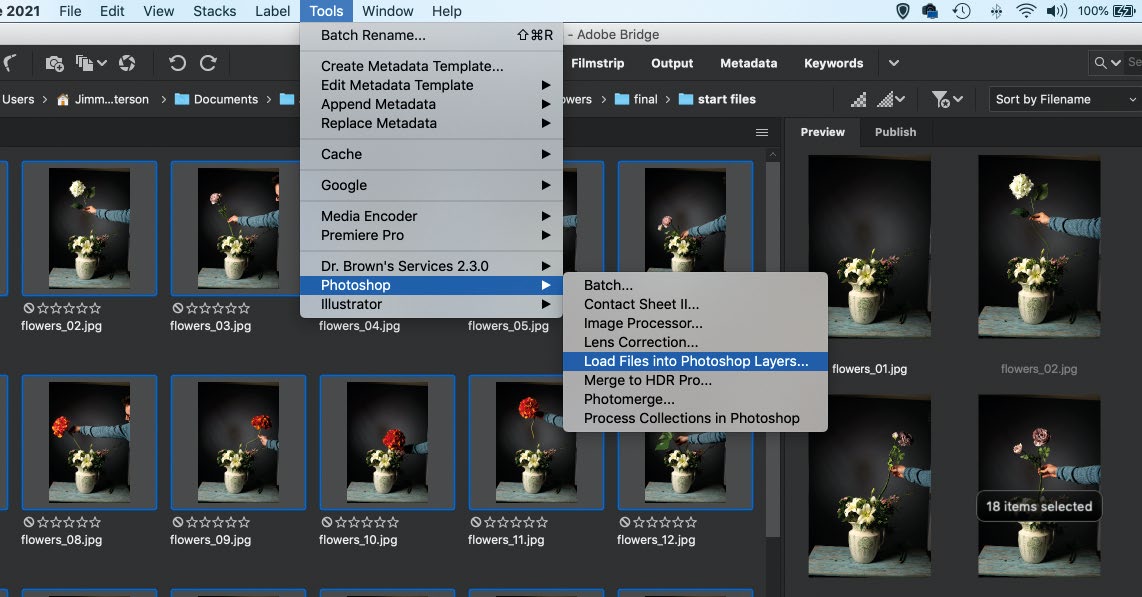Toggle reject mark on flowers_03.jpg
Viewport: 1142px width, 597px height.
point(178,308)
